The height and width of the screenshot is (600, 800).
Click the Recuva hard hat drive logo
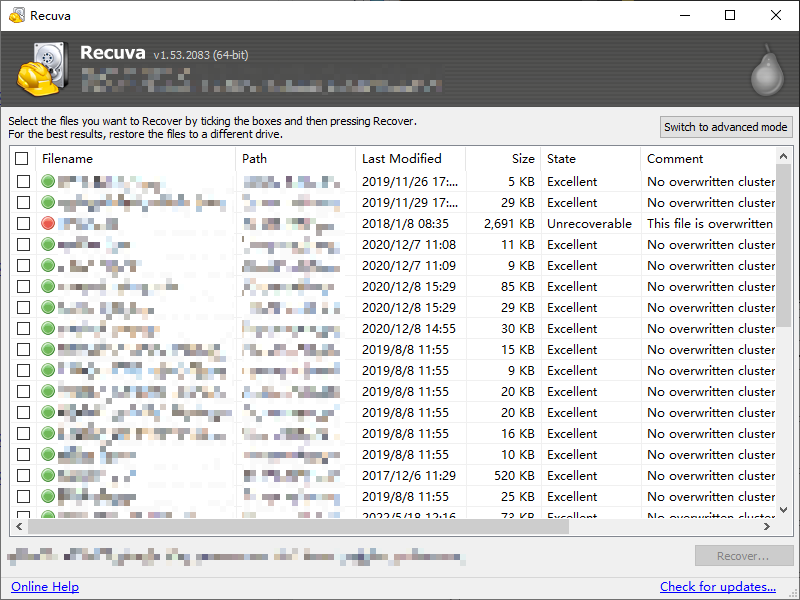42,68
